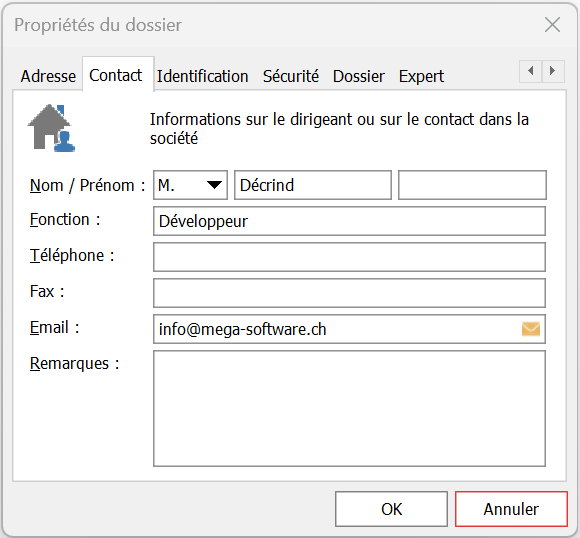
Task: Select the Fonction field containing Développeur
Action: point(350,221)
